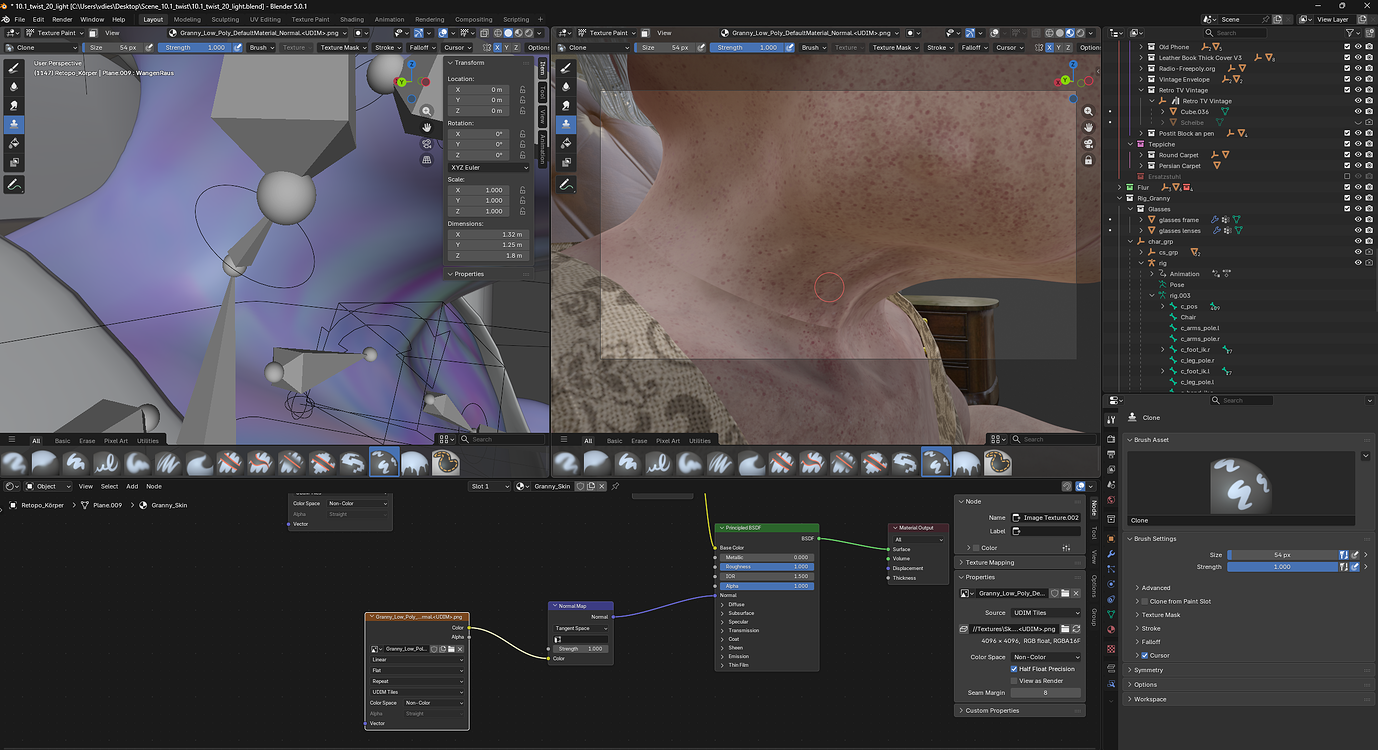Open the Material sphere properties tab
Viewport: 1378px width, 750px height.
click(1111, 629)
